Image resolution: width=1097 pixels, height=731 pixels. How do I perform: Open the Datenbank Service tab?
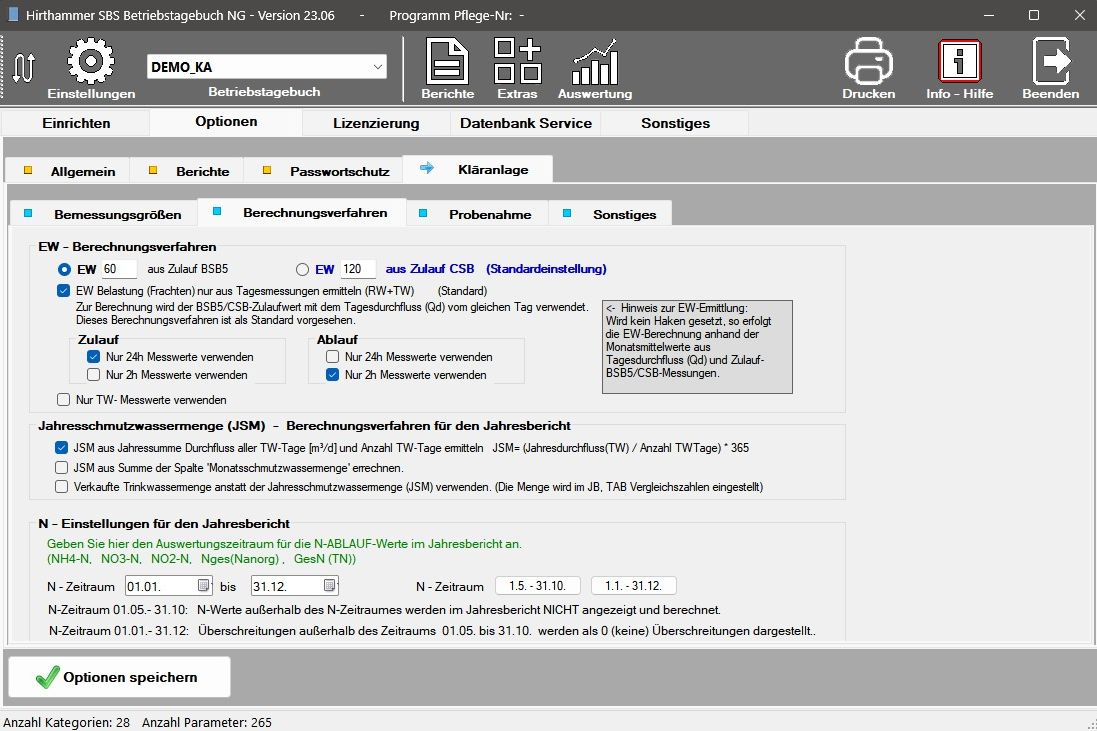click(525, 123)
